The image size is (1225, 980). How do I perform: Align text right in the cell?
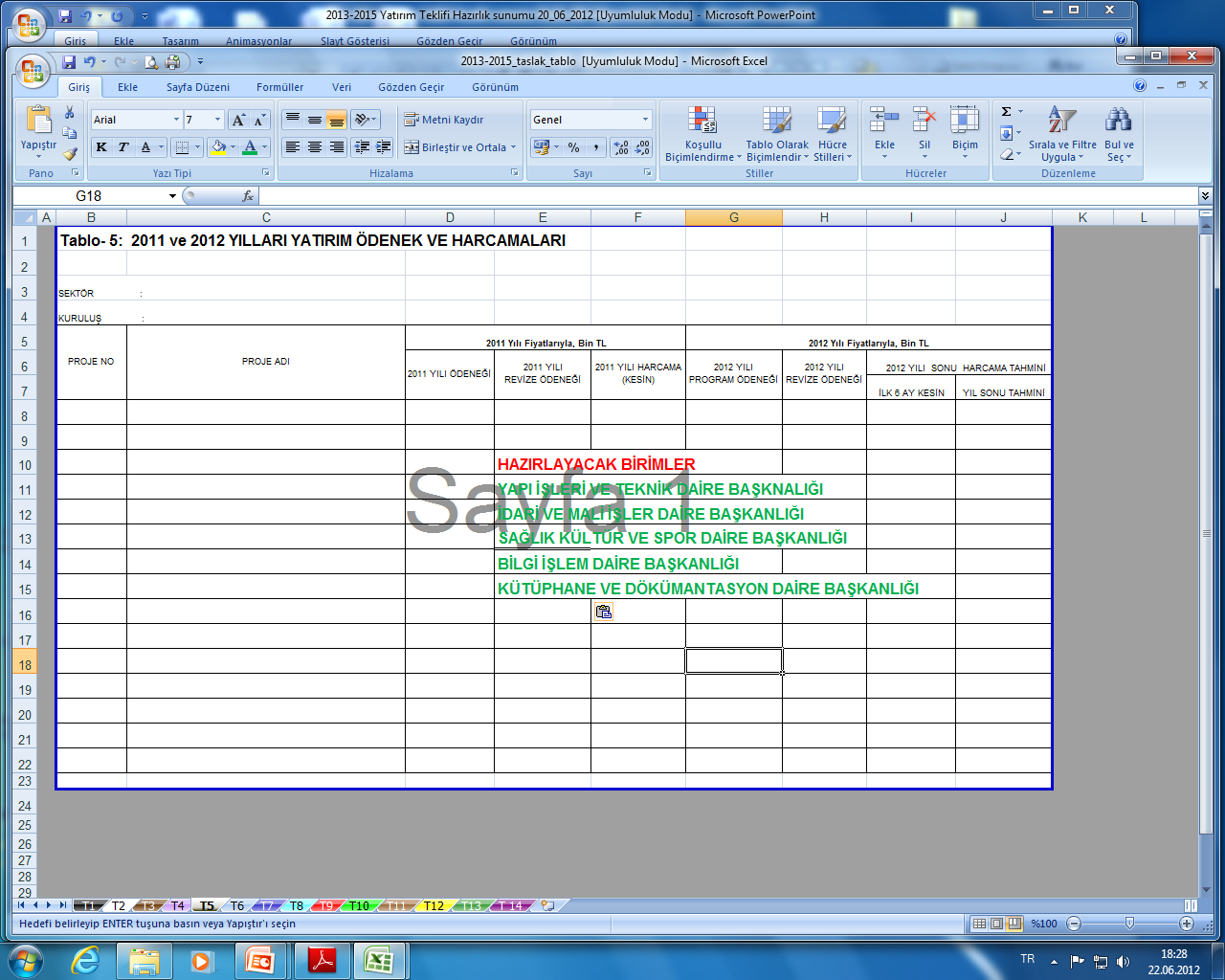coord(337,147)
